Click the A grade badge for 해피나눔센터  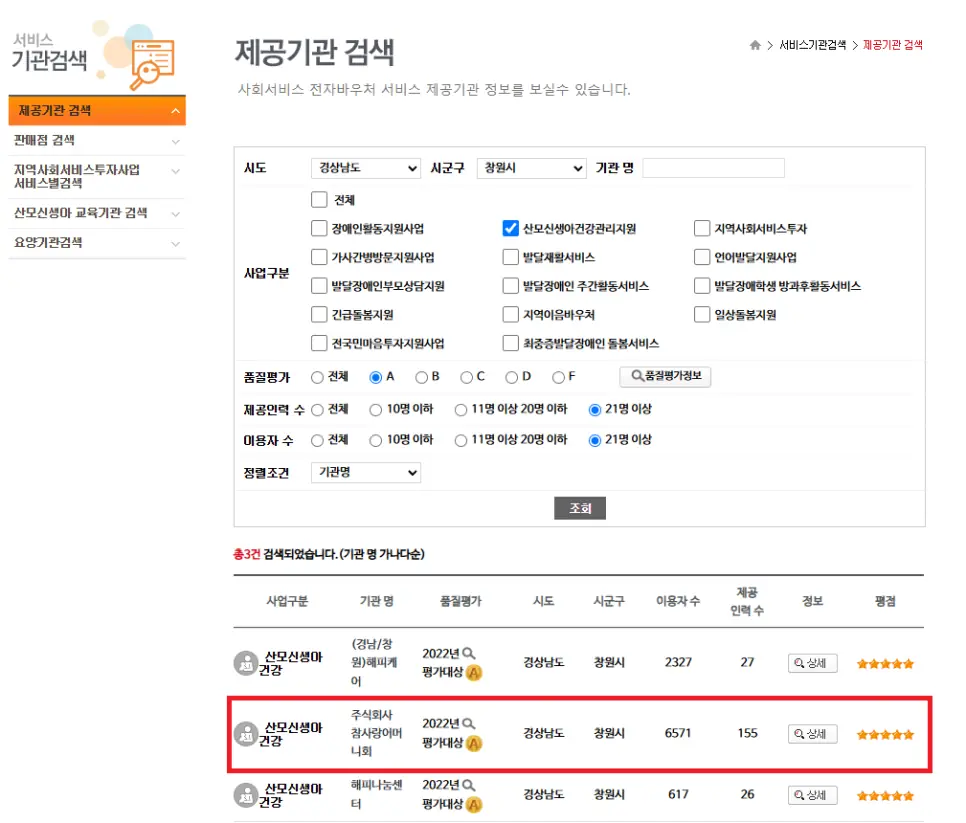474,804
